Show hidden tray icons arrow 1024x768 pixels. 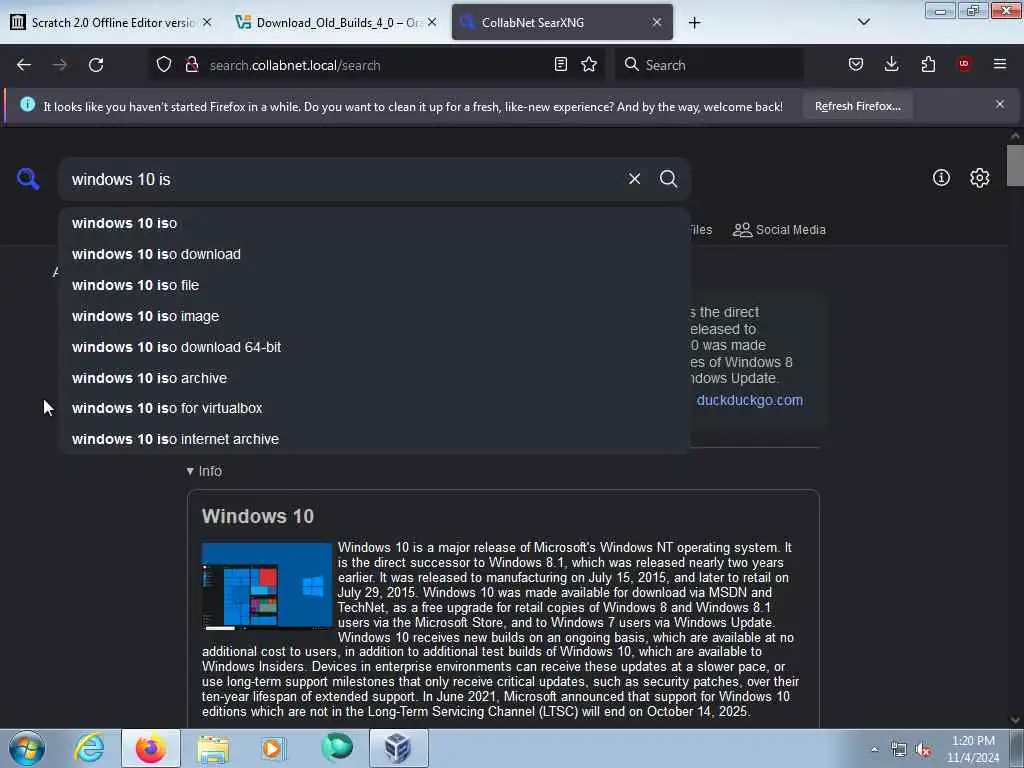click(x=874, y=750)
